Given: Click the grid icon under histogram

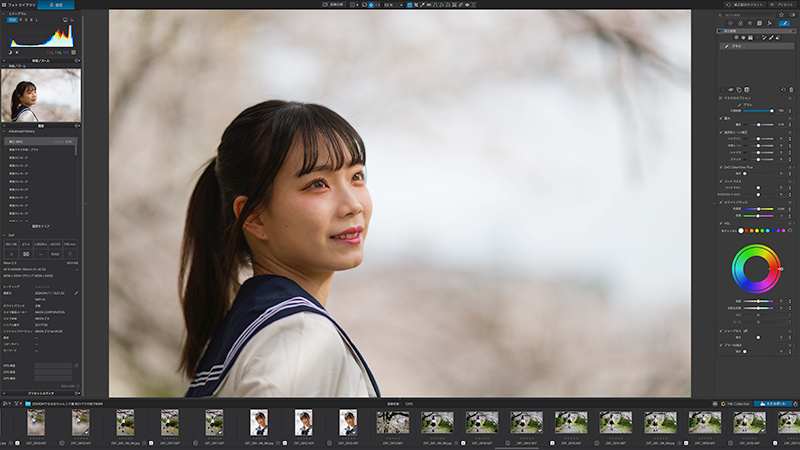Looking at the screenshot, I should 73,53.
